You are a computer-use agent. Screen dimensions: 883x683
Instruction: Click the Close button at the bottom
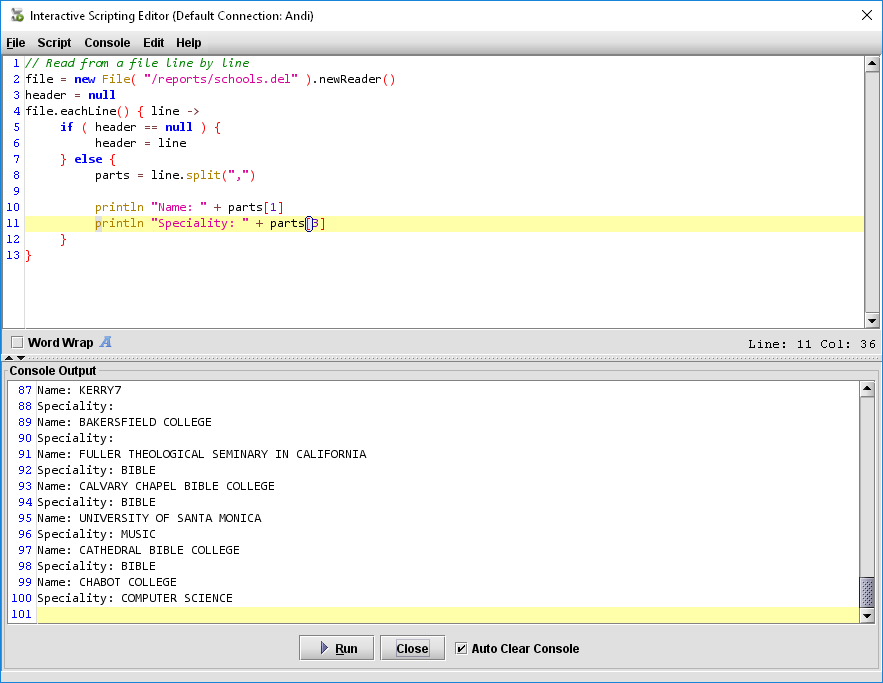pos(412,648)
